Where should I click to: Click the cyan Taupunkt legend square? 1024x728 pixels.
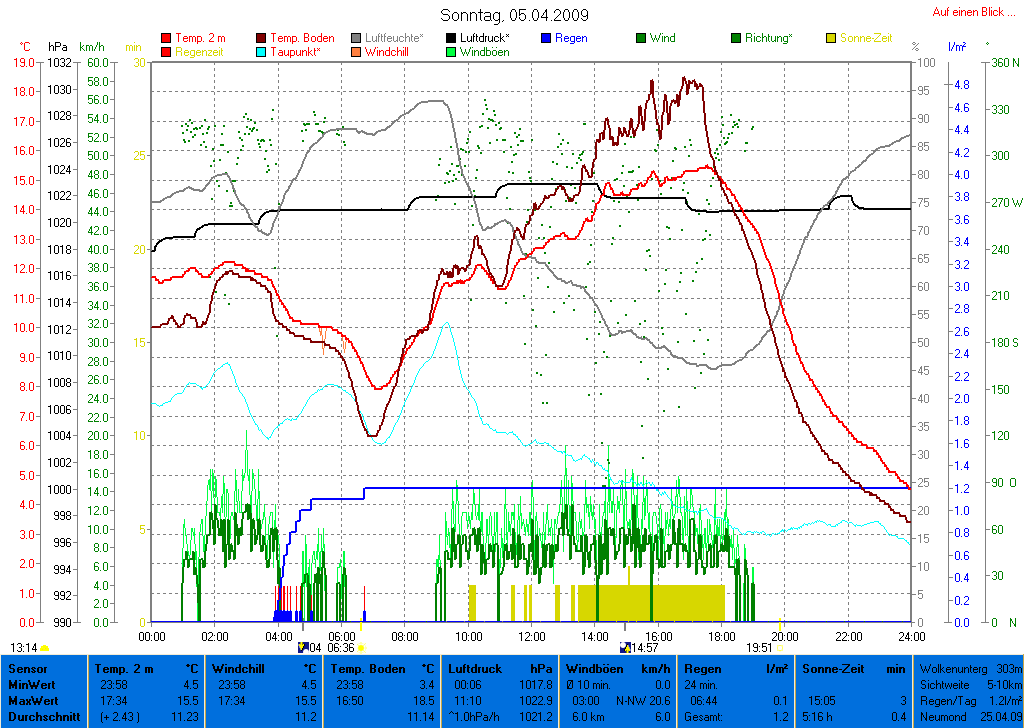click(263, 52)
